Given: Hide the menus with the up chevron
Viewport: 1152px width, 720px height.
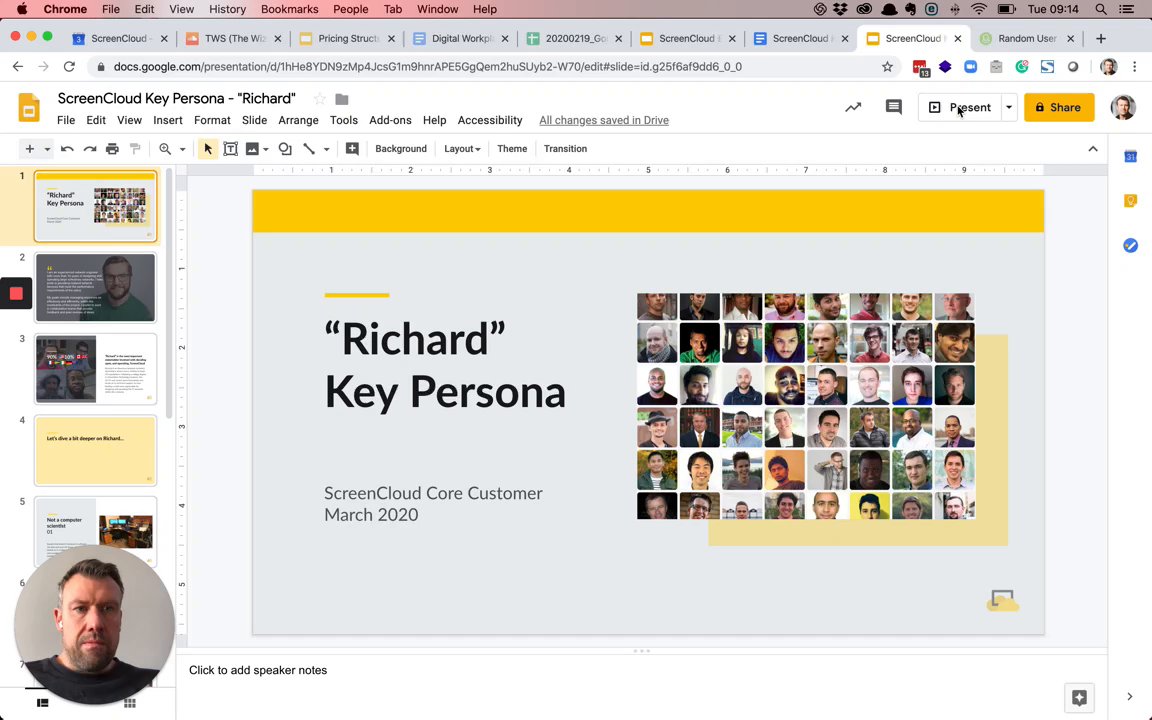Looking at the screenshot, I should coord(1092,149).
